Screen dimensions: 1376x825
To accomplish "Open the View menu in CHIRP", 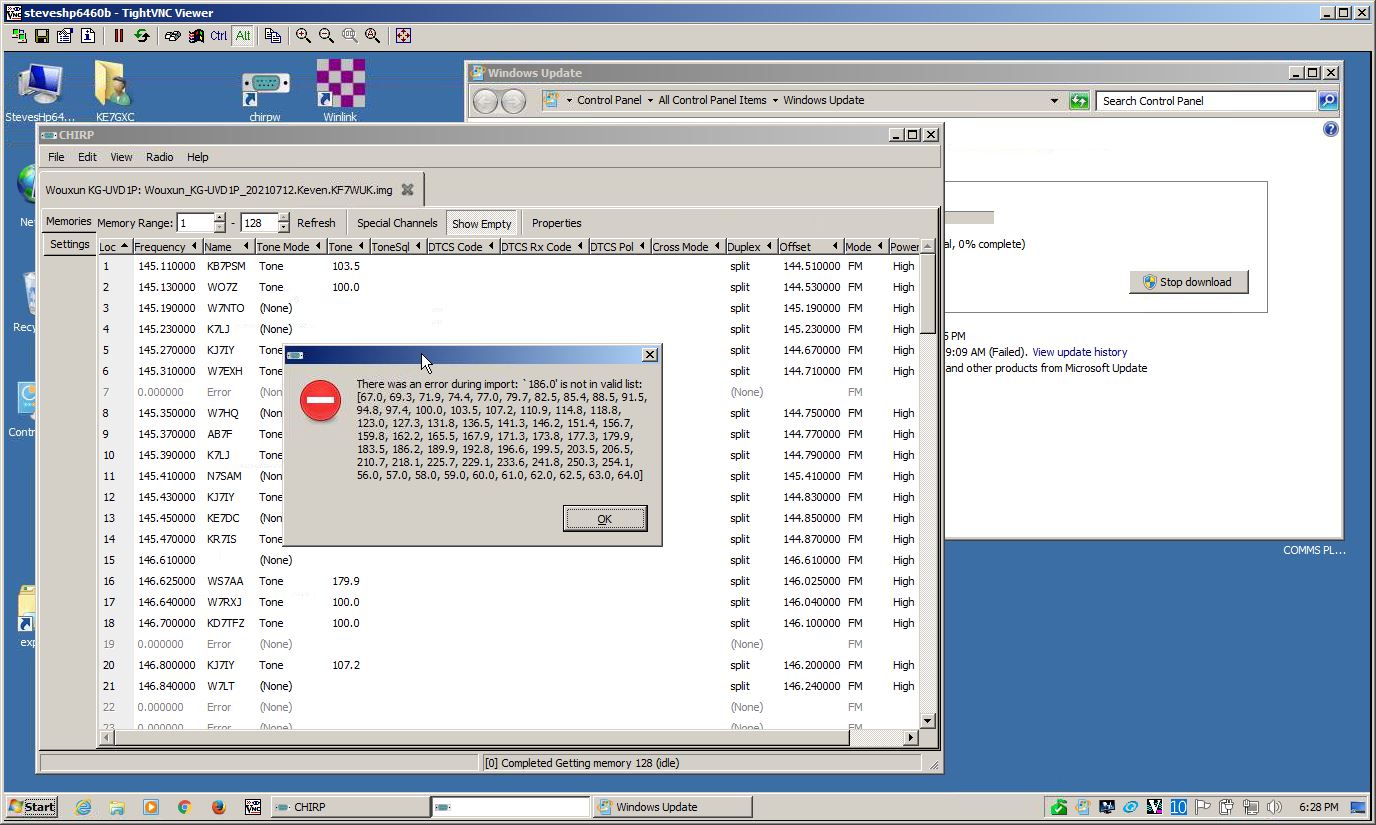I will point(121,157).
